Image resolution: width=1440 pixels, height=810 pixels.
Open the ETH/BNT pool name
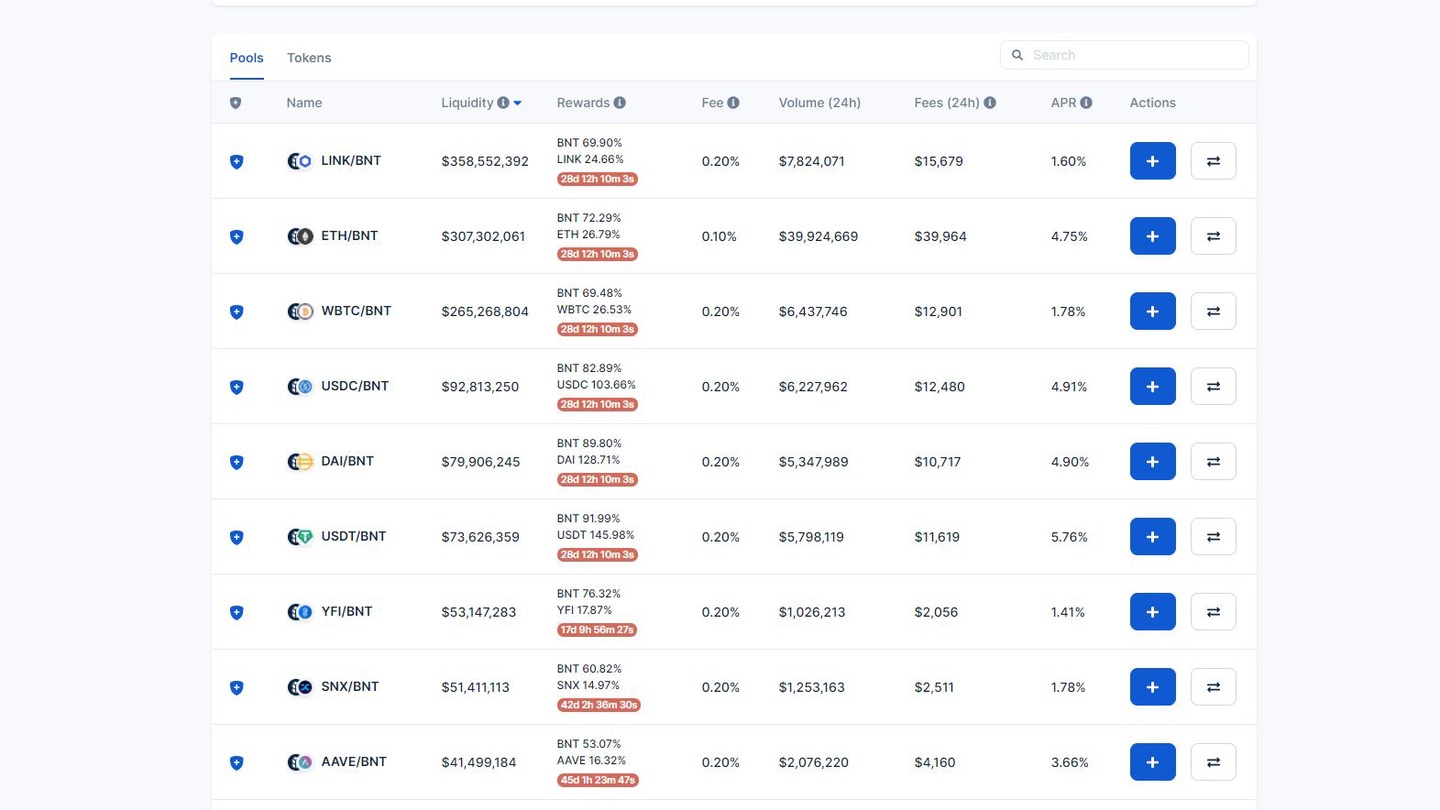pos(349,236)
